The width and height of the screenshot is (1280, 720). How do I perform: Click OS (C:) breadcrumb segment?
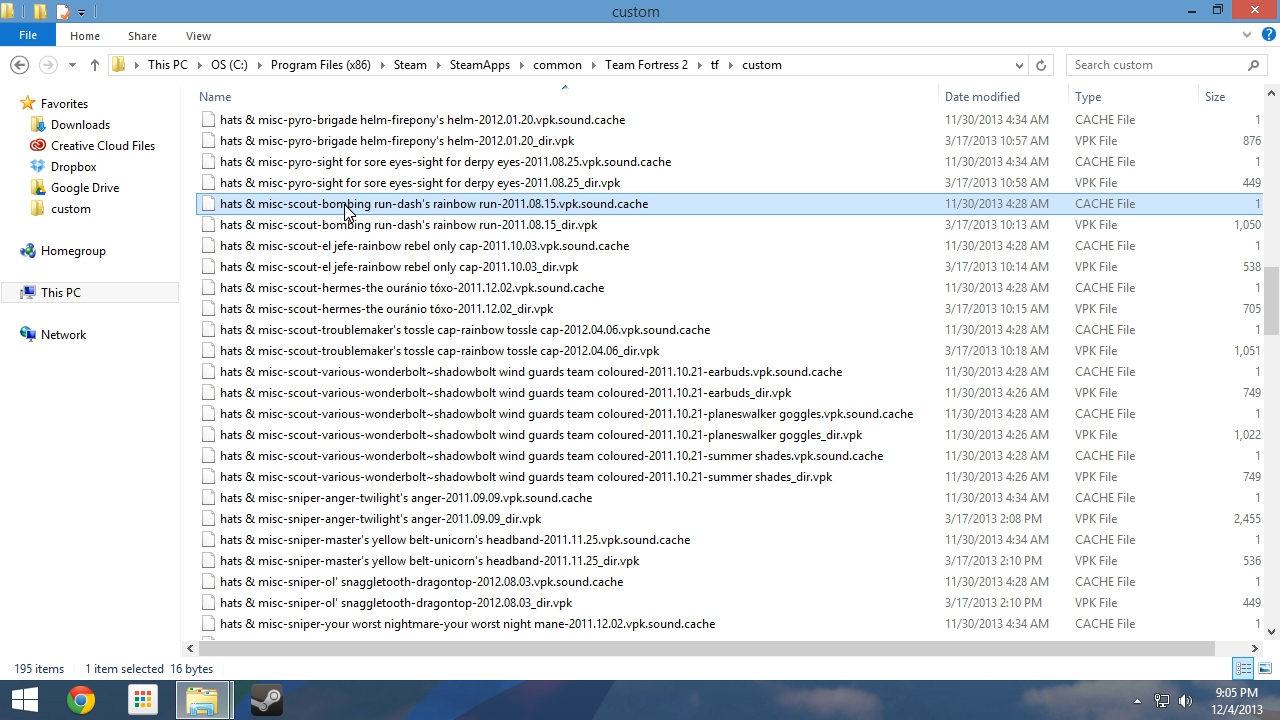click(x=229, y=65)
